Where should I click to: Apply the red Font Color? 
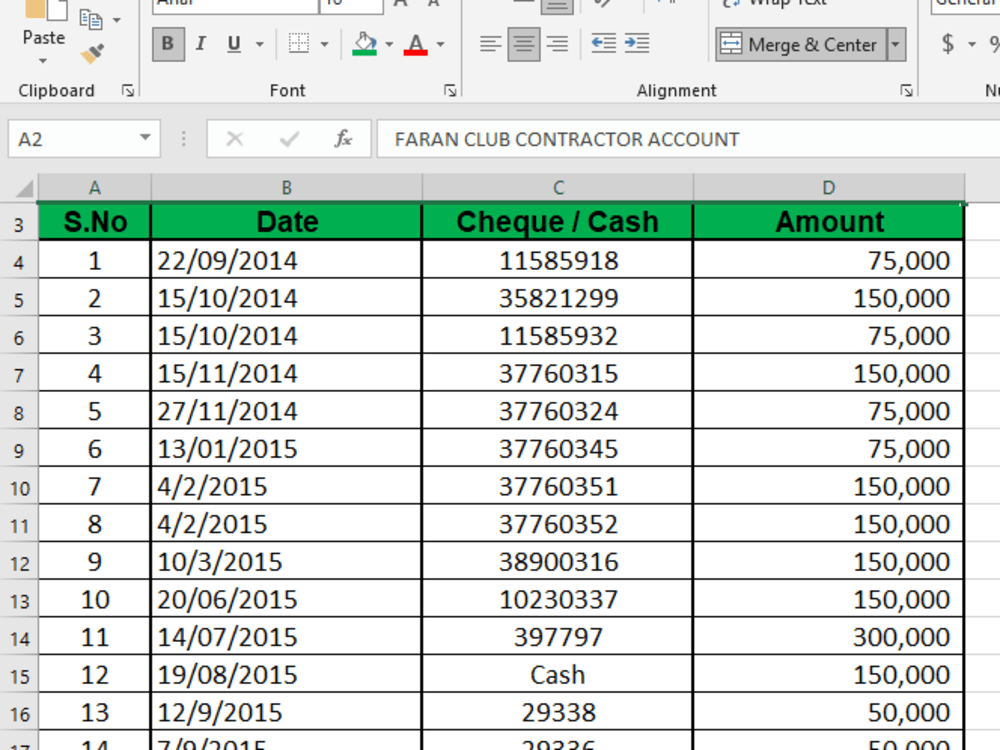tap(416, 44)
